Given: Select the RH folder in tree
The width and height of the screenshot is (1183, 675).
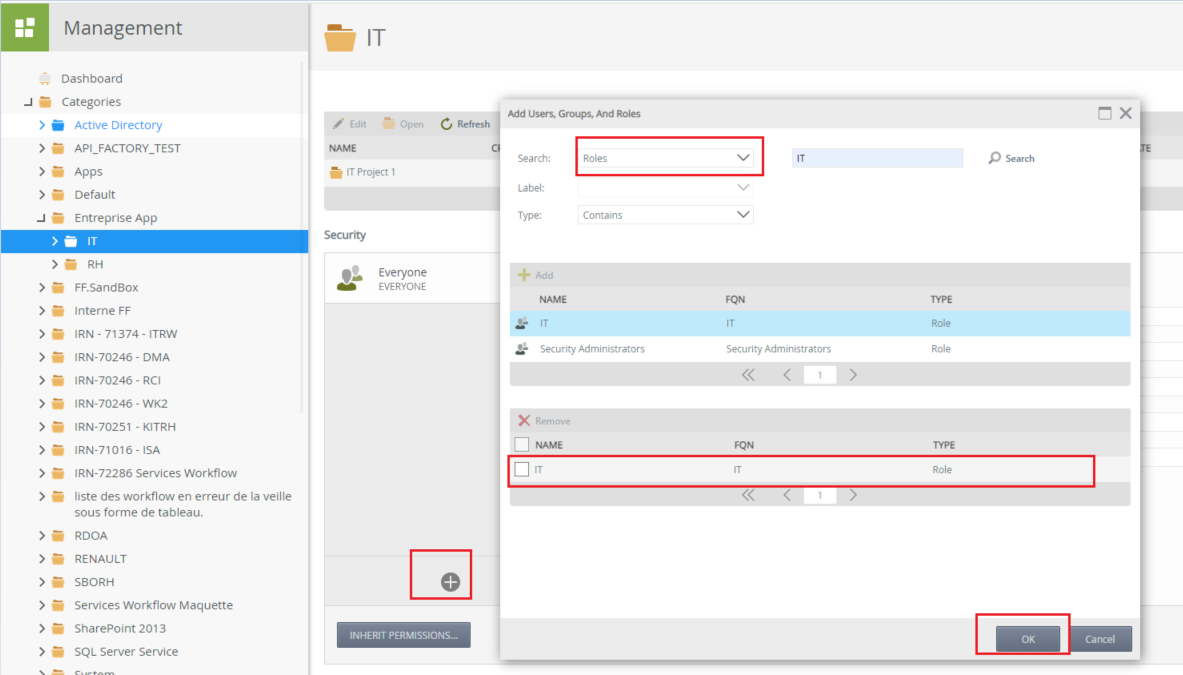Looking at the screenshot, I should [x=95, y=264].
